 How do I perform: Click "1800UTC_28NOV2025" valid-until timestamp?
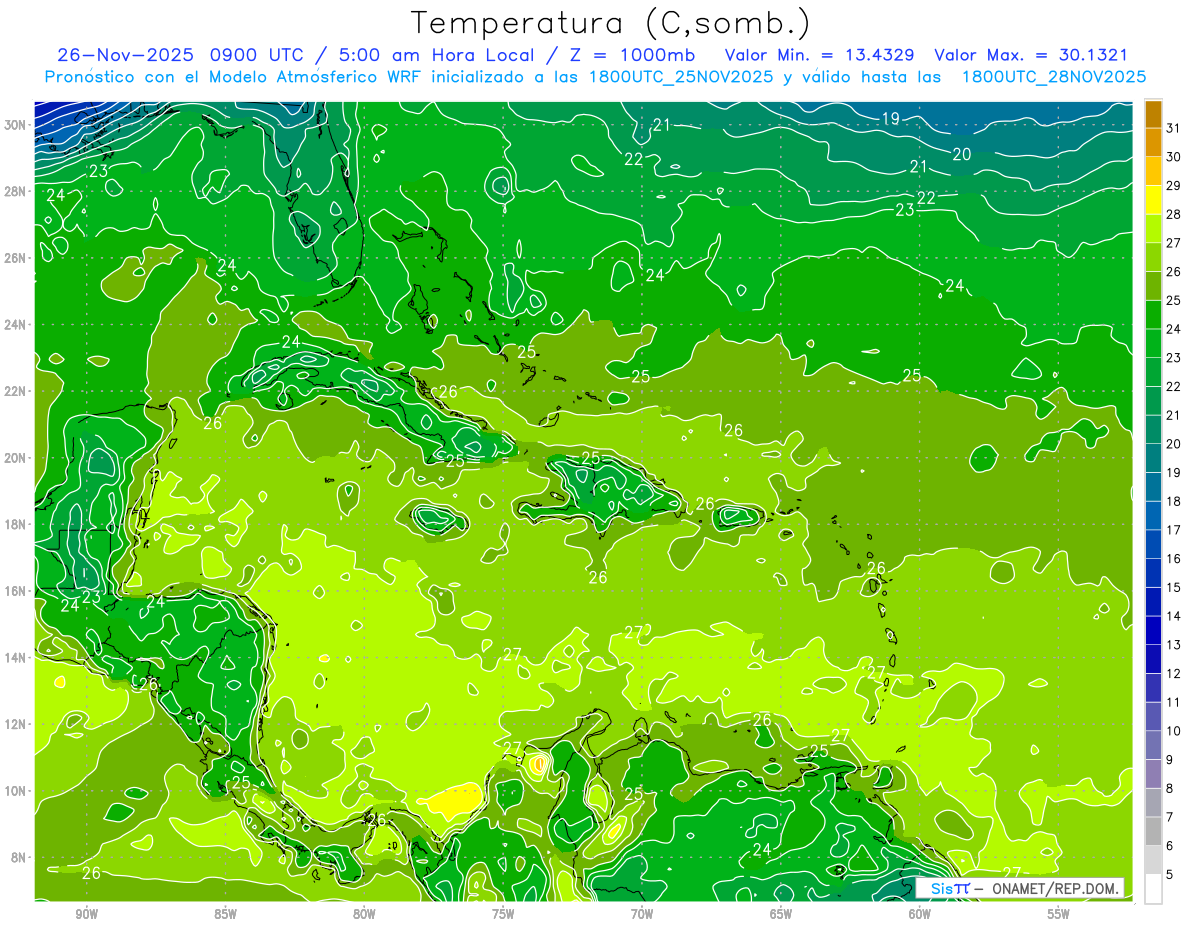click(x=1053, y=77)
